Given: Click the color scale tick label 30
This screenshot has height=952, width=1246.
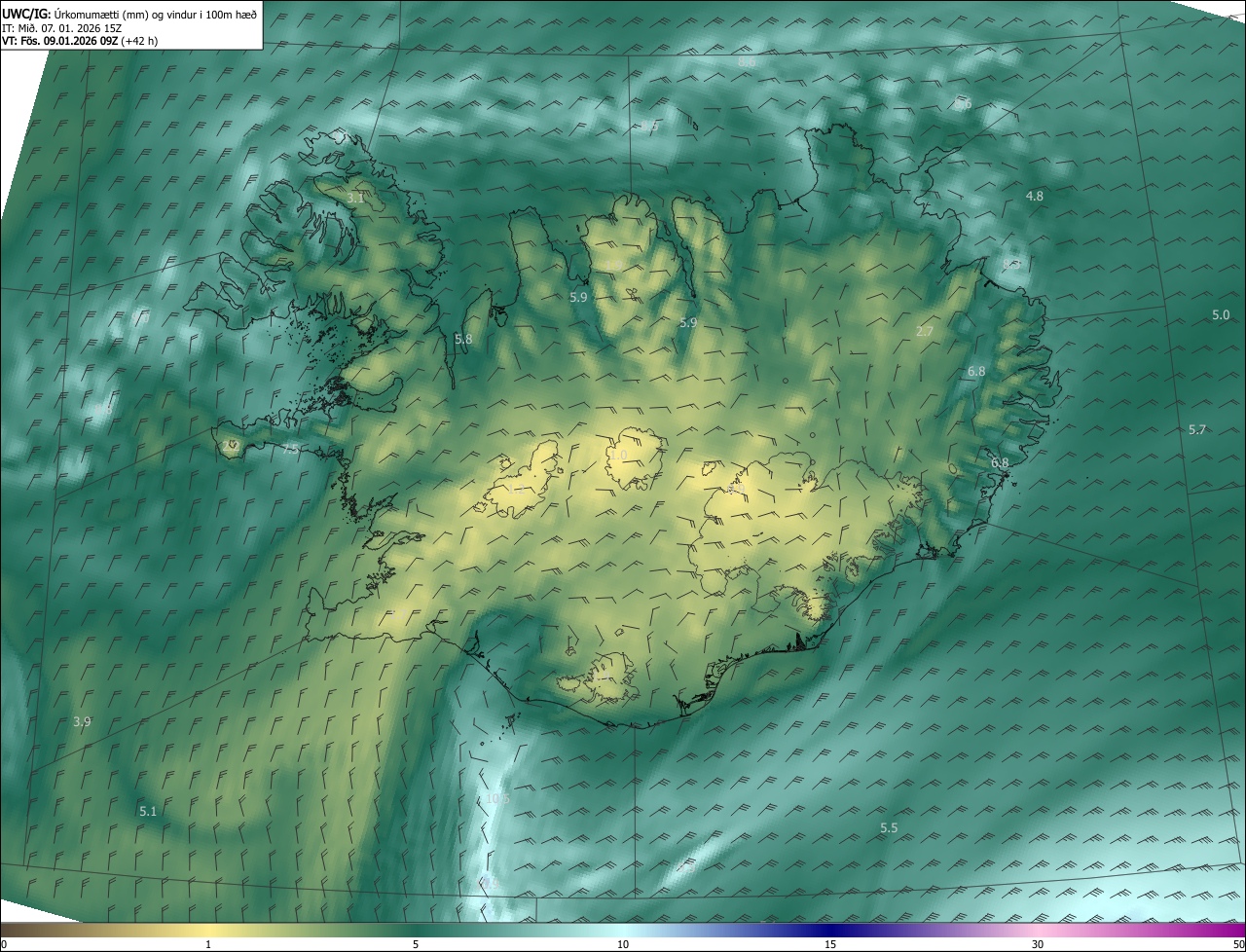Looking at the screenshot, I should coord(1038,945).
